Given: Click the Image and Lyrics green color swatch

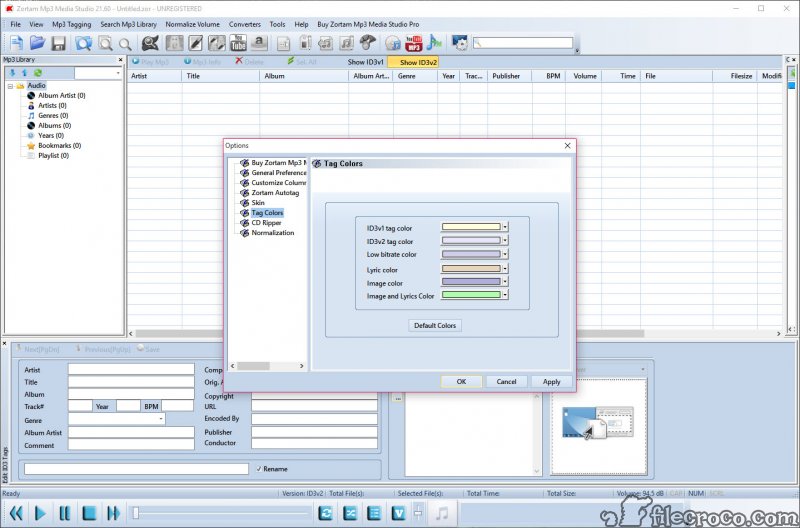Looking at the screenshot, I should point(471,295).
